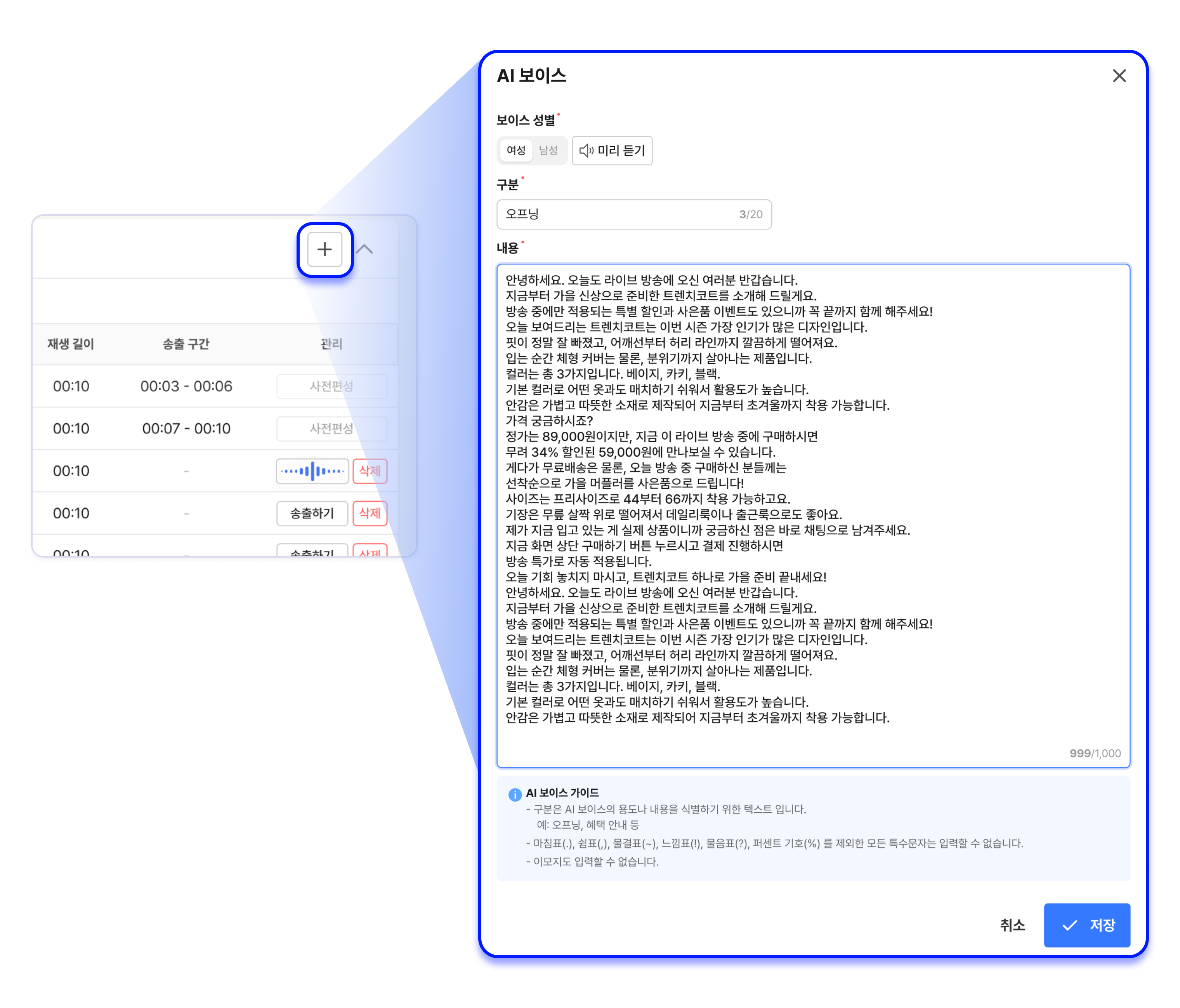Screen dimensions: 1180x1008
Task: Click the fully visible 송출하기 button
Action: coord(312,513)
